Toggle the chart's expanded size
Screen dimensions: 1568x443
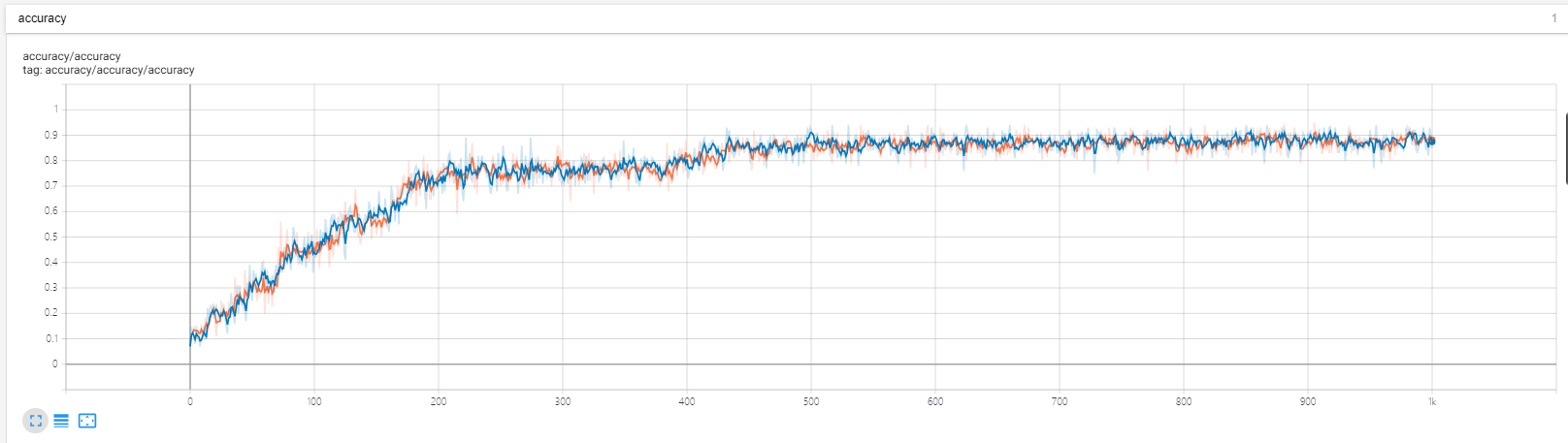35,421
